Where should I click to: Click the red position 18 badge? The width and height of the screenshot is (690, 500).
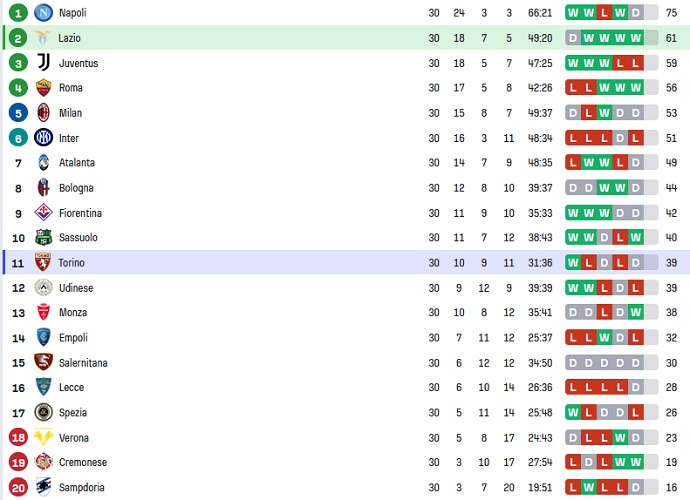[x=18, y=438]
